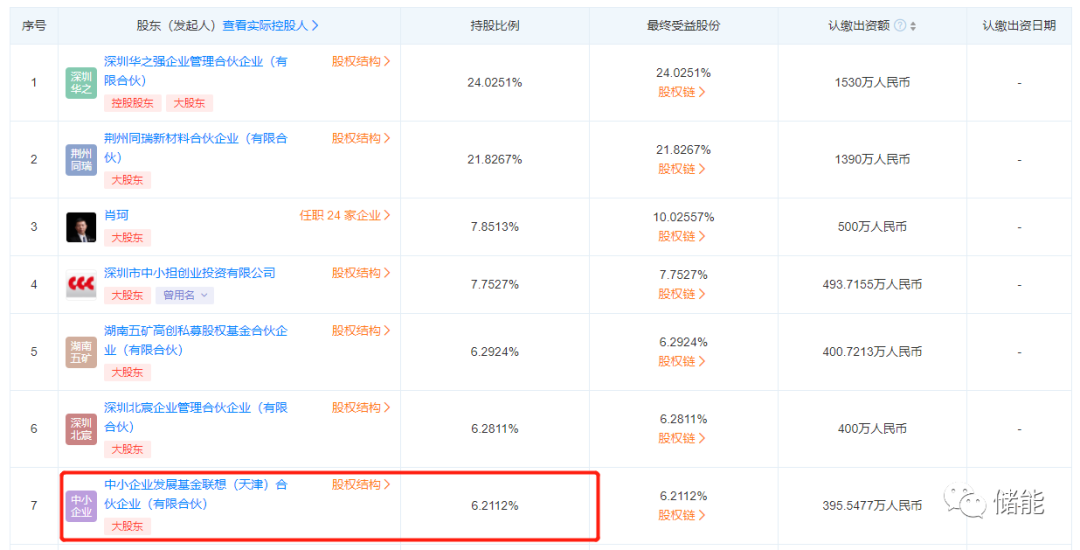Click the 肖珂 name link

(x=116, y=215)
